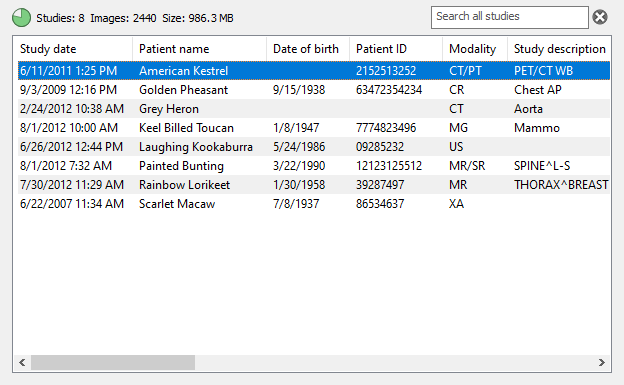Click the XA modality cell
The width and height of the screenshot is (624, 385).
(456, 204)
